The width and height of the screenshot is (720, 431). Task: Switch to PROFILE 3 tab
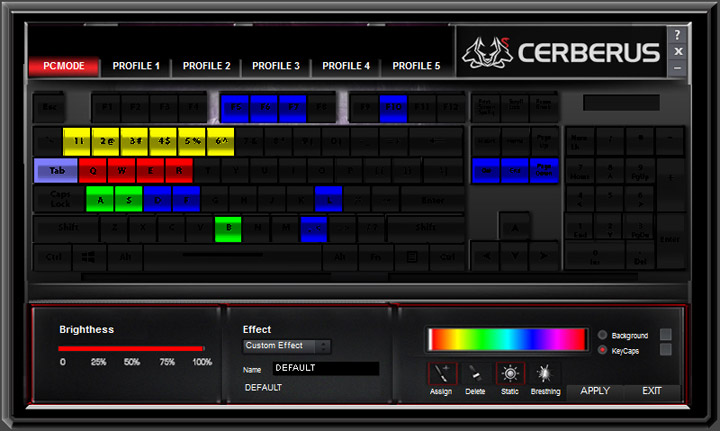(276, 66)
